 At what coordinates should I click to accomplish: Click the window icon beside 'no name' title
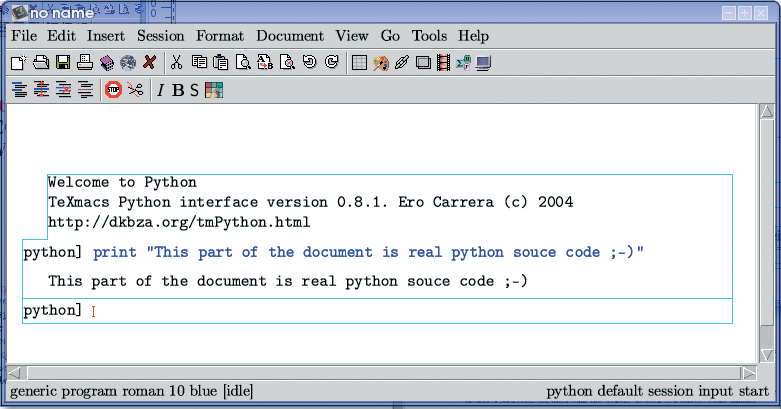(19, 12)
